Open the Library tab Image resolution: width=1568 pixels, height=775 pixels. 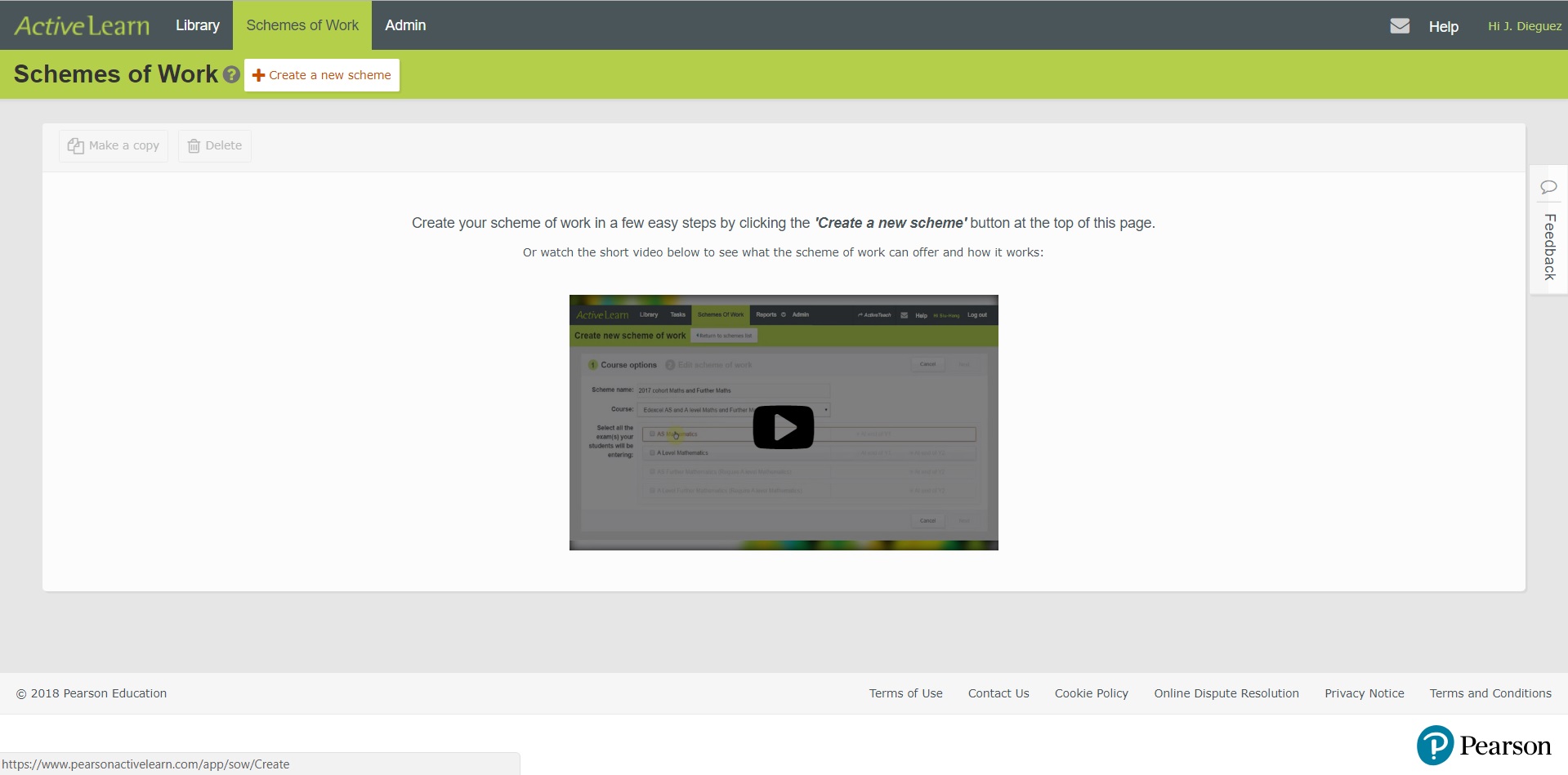tap(198, 25)
